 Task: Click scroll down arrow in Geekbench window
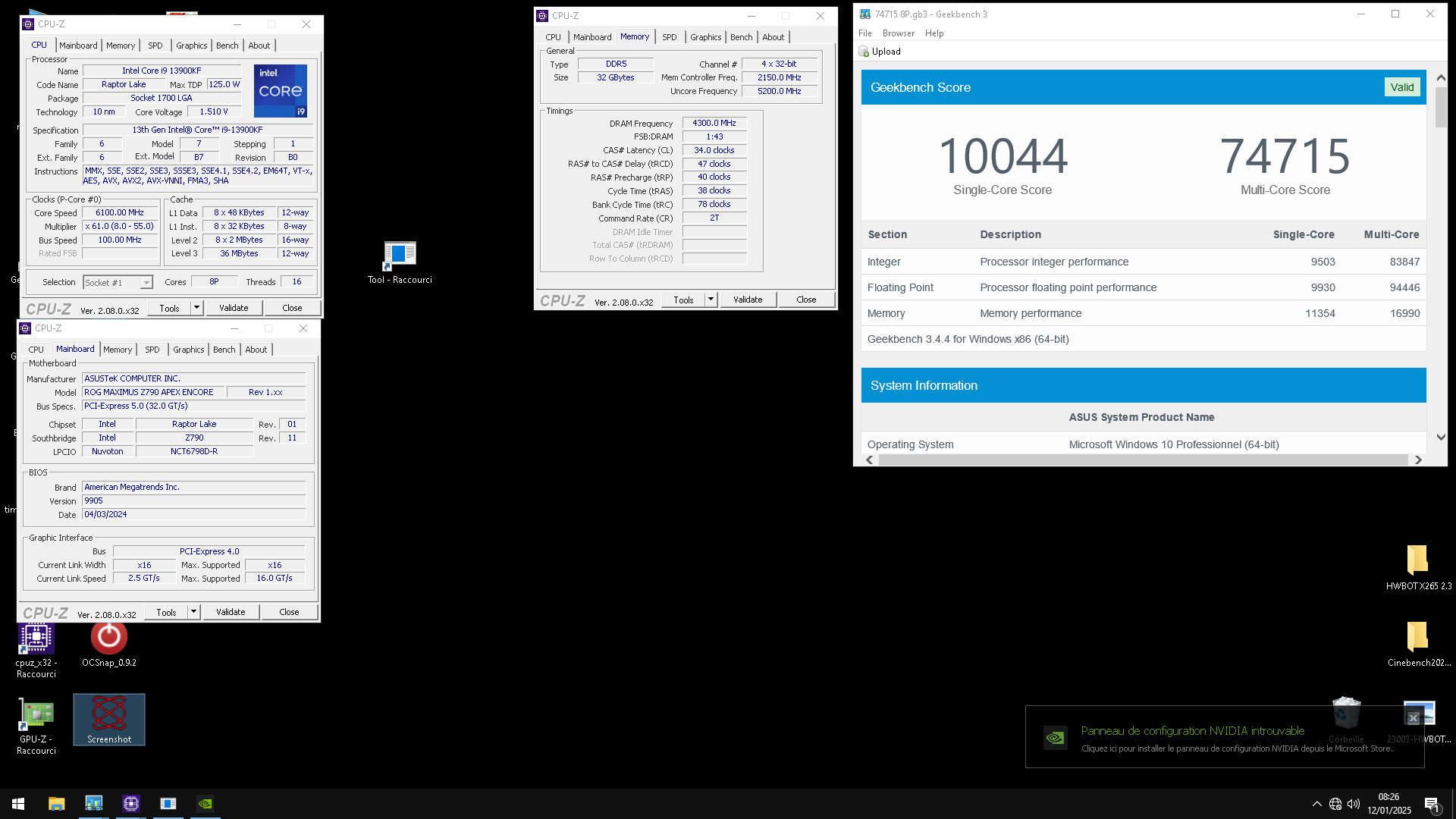pos(1441,438)
